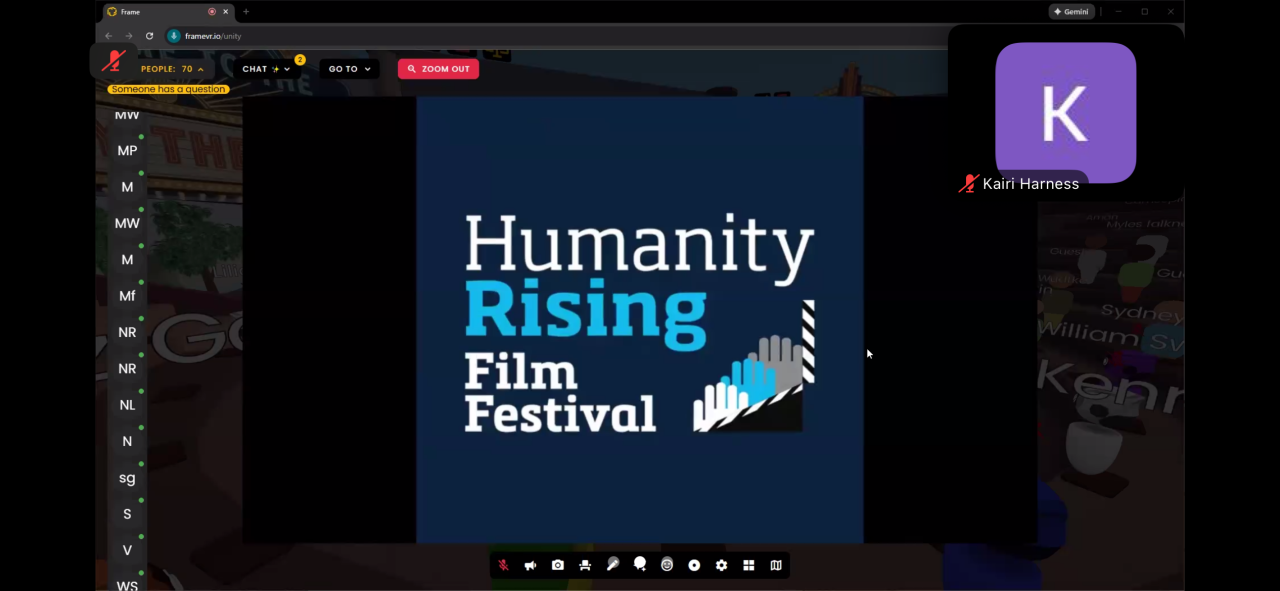Click the Gemini button in title bar

[x=1071, y=12]
